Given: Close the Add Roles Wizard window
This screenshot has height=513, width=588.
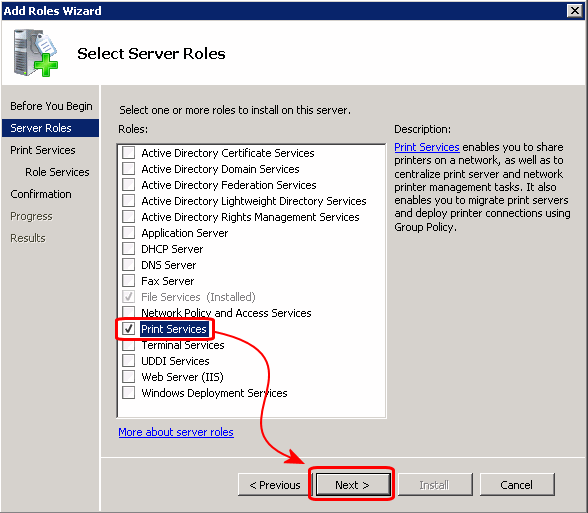Looking at the screenshot, I should [574, 11].
